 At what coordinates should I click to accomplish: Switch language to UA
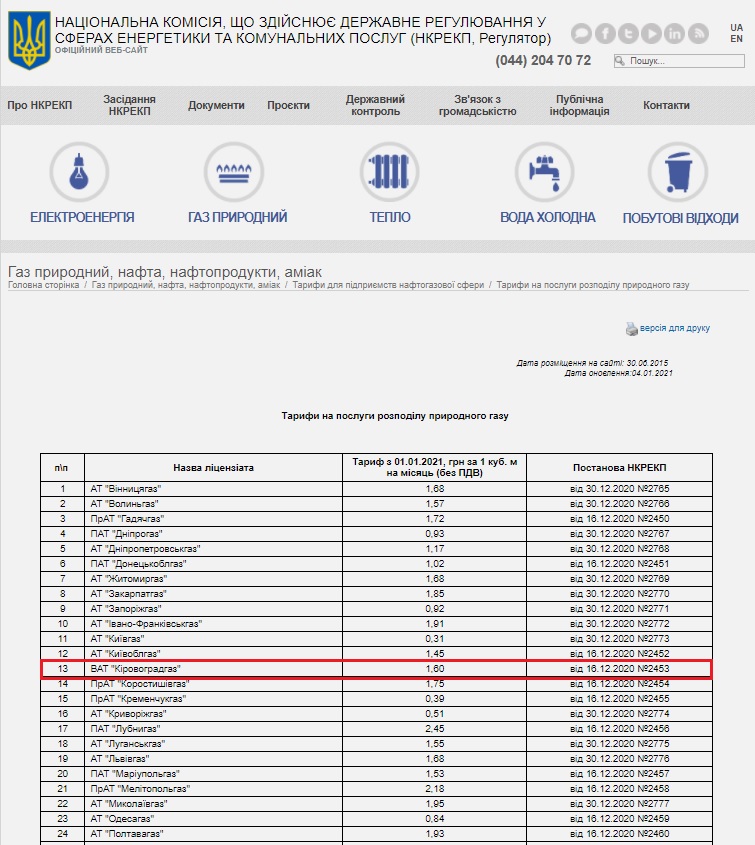(737, 27)
